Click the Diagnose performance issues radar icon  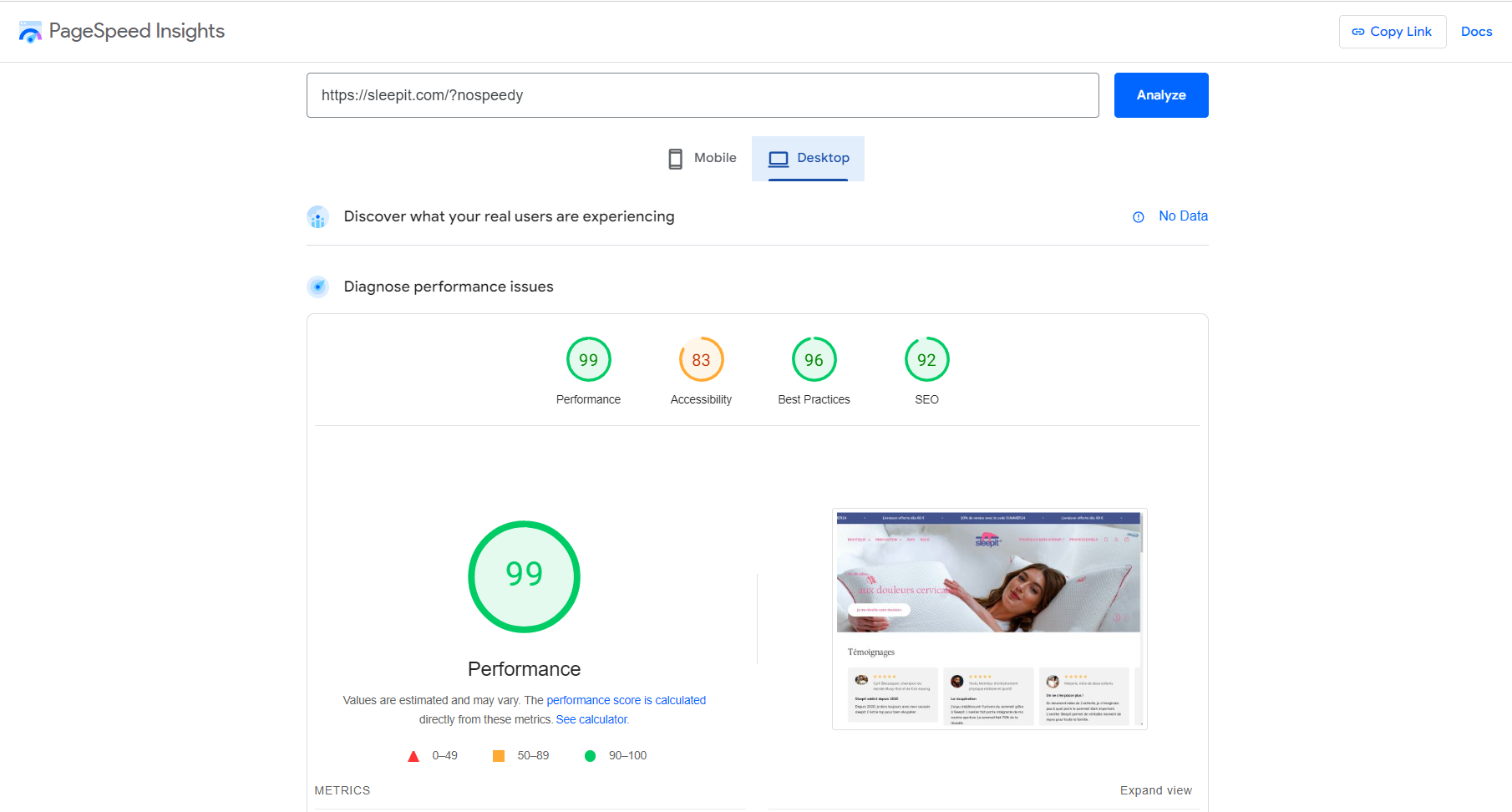317,287
